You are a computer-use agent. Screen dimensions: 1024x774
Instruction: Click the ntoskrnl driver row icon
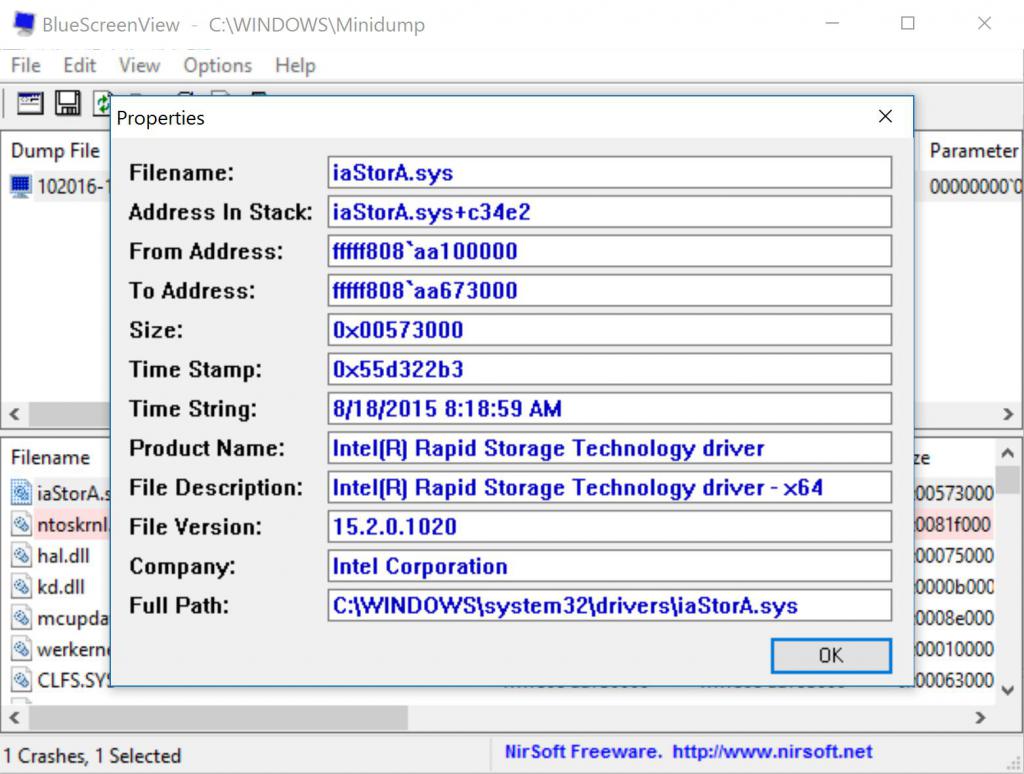tap(21, 524)
